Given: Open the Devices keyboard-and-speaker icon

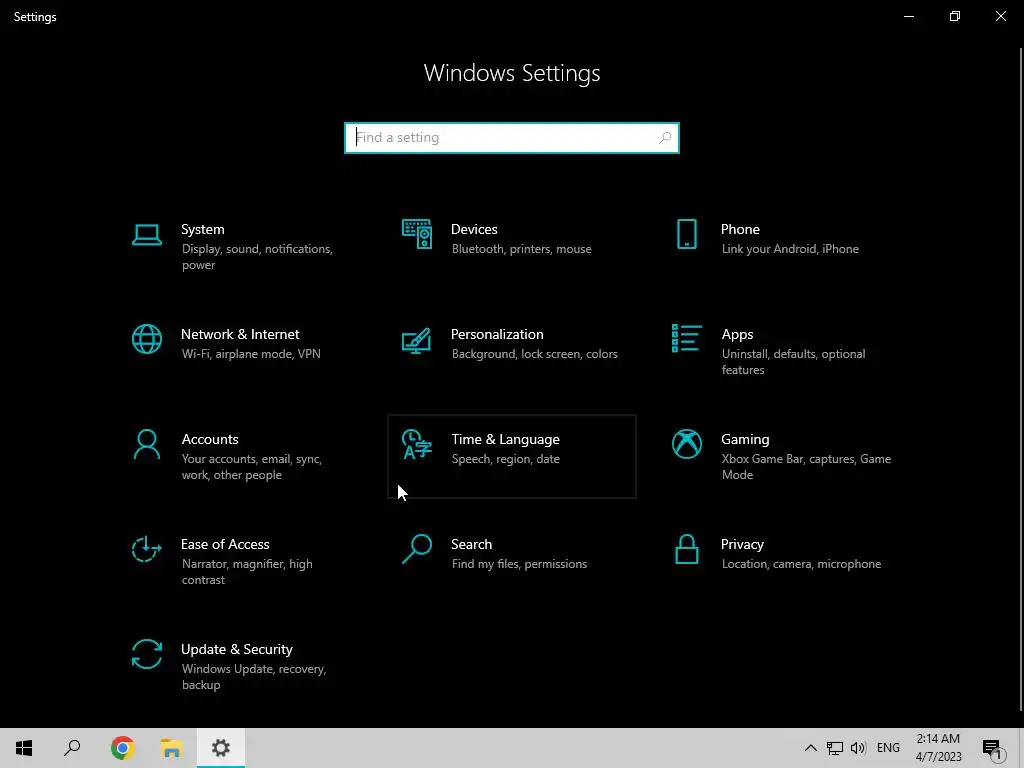Looking at the screenshot, I should pyautogui.click(x=417, y=234).
